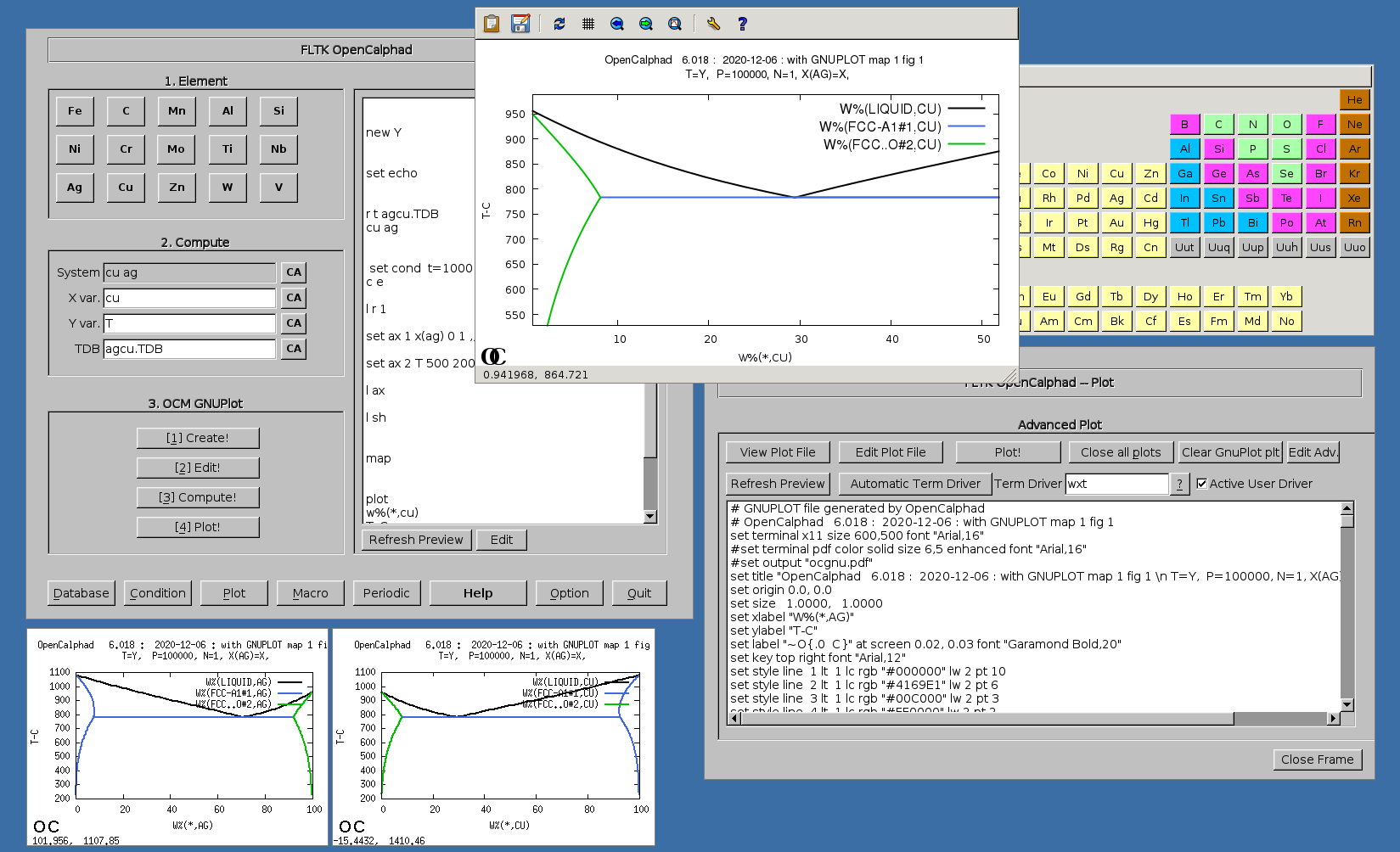This screenshot has width=1400, height=852.
Task: Open the Database tab button
Action: (82, 593)
